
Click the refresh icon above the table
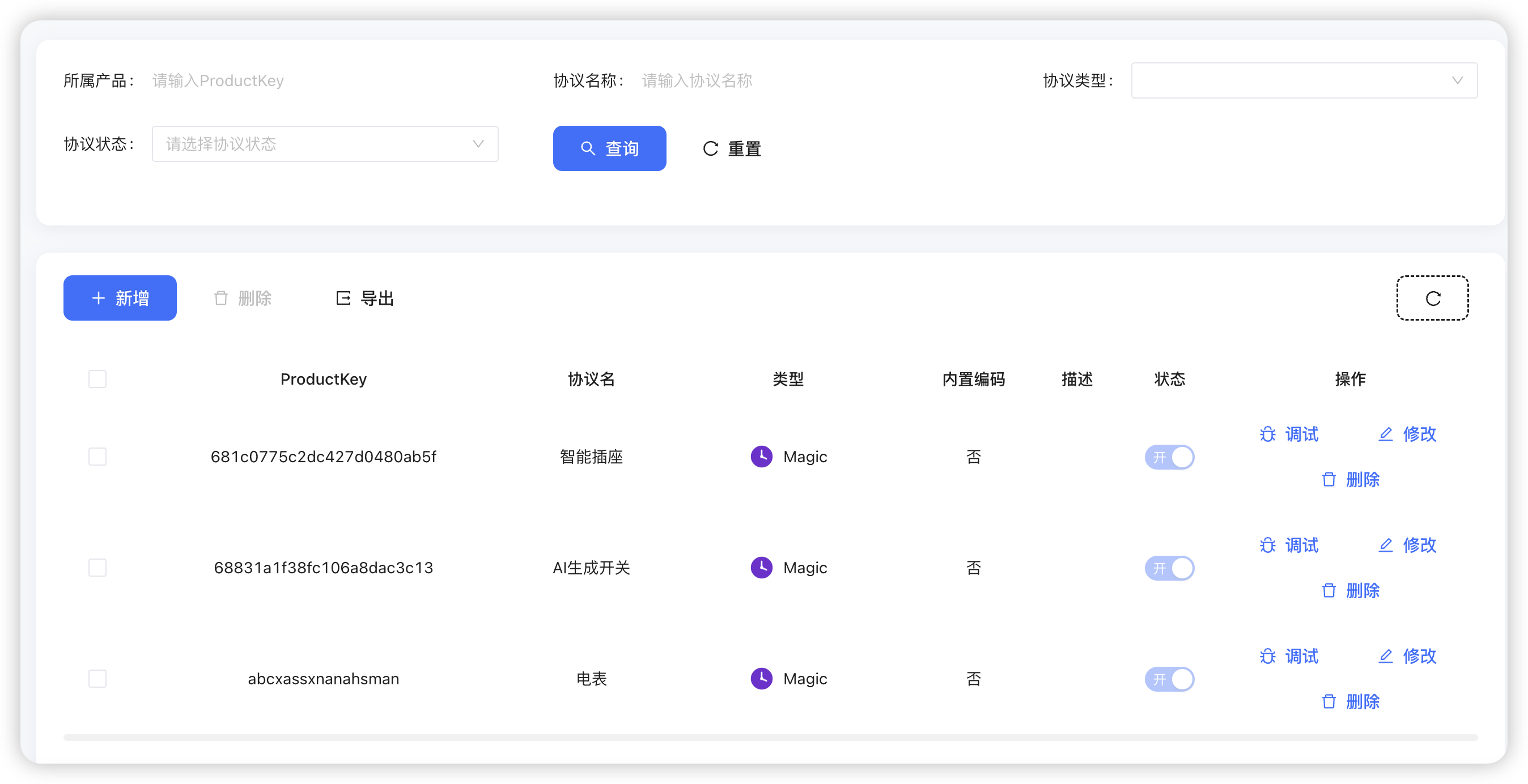pos(1433,298)
